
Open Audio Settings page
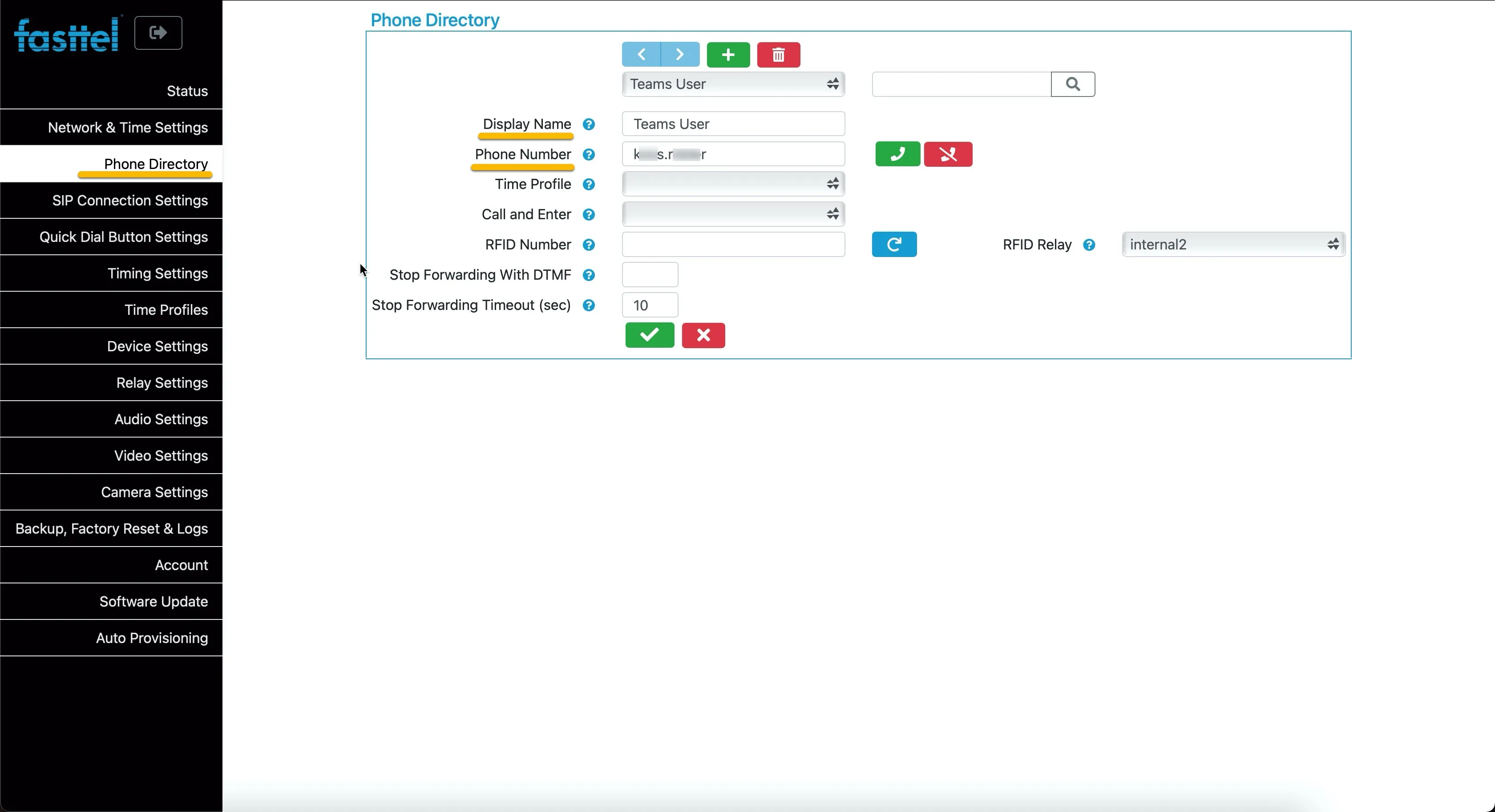click(111, 419)
